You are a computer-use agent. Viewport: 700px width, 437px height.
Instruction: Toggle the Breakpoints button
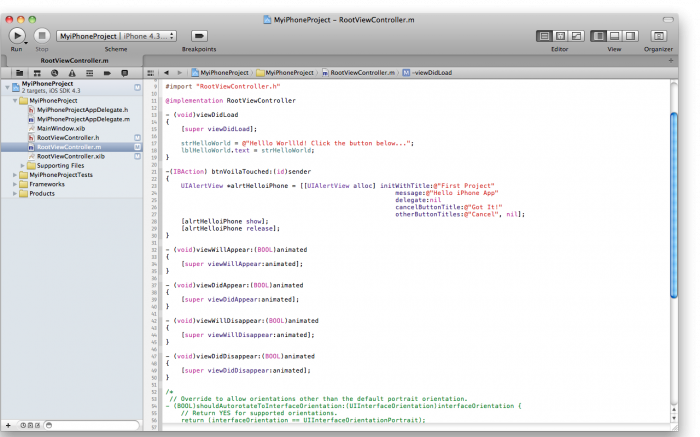[198, 35]
